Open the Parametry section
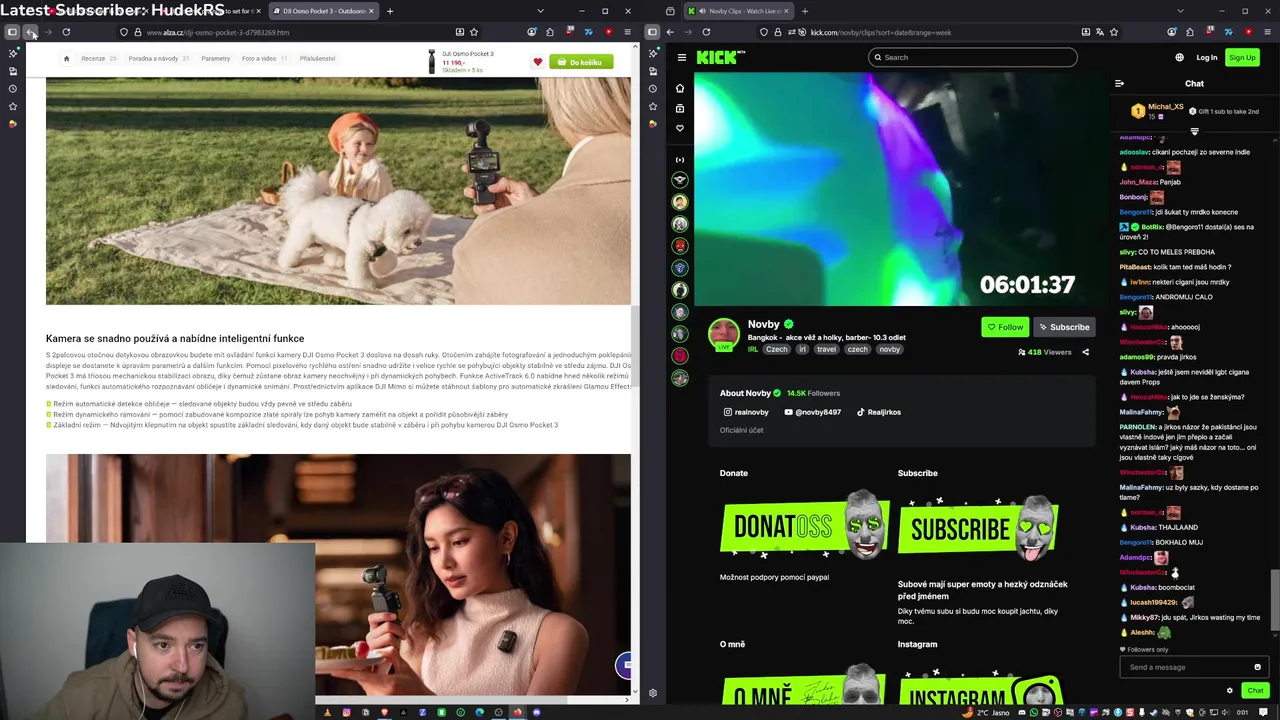Viewport: 1280px width, 720px height. pos(215,58)
